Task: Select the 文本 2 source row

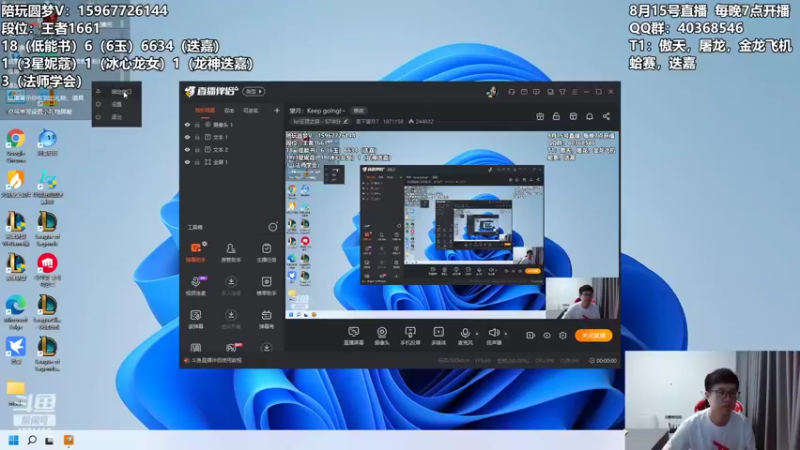Action: 232,149
